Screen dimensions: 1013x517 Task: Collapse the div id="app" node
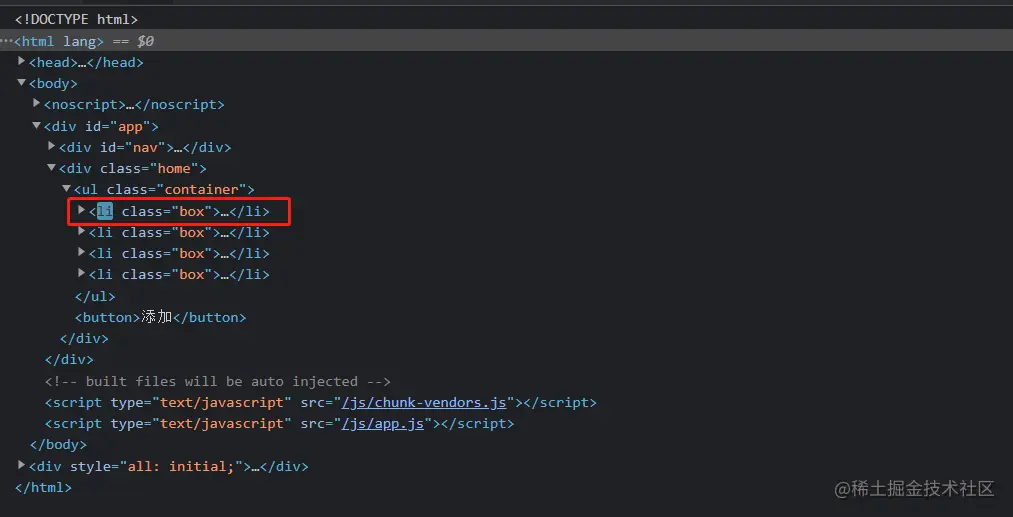pyautogui.click(x=37, y=125)
